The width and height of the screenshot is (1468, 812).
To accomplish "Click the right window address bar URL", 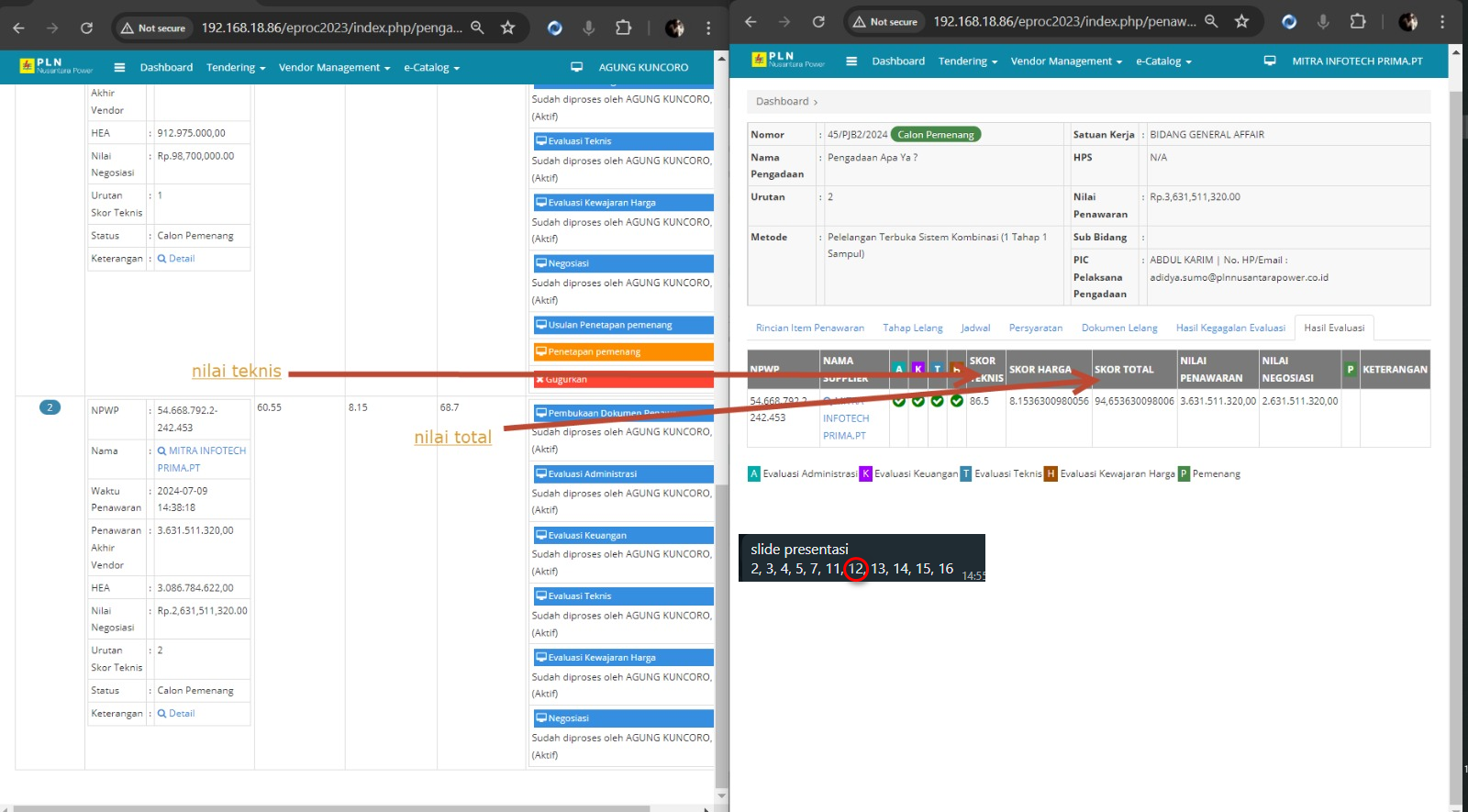I will coord(1064,21).
